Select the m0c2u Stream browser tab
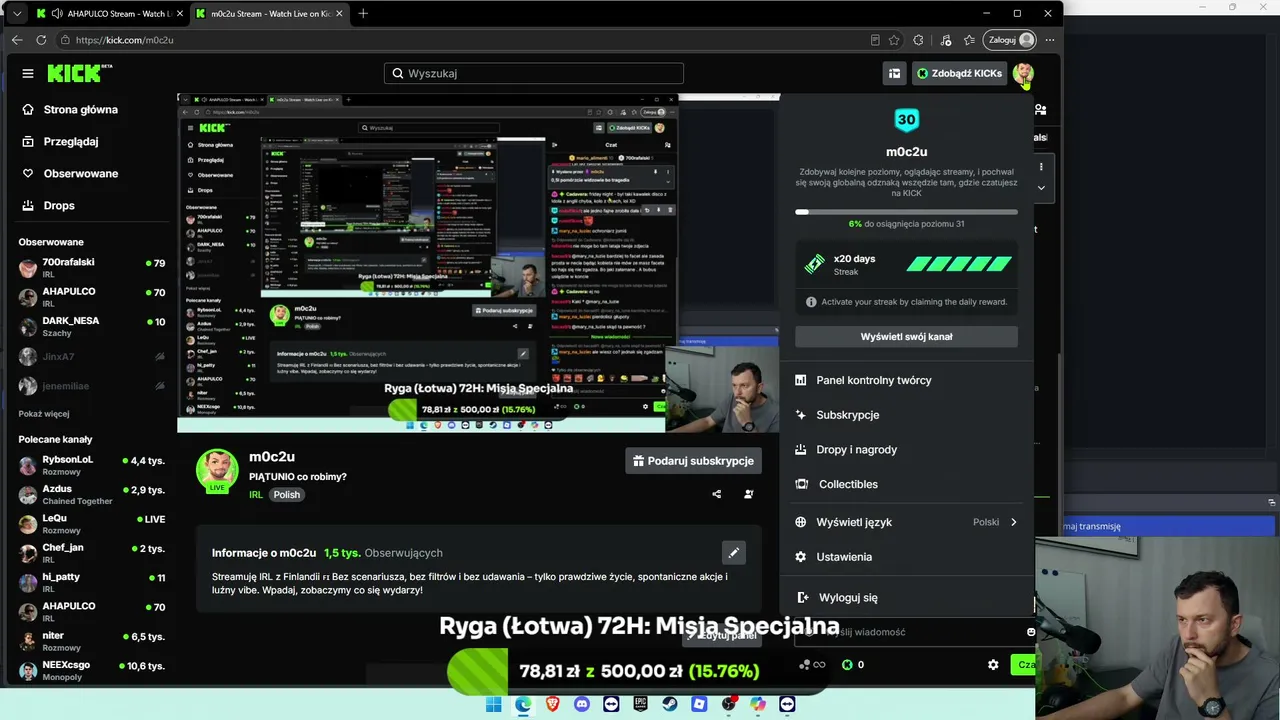The image size is (1280, 720). 269,13
